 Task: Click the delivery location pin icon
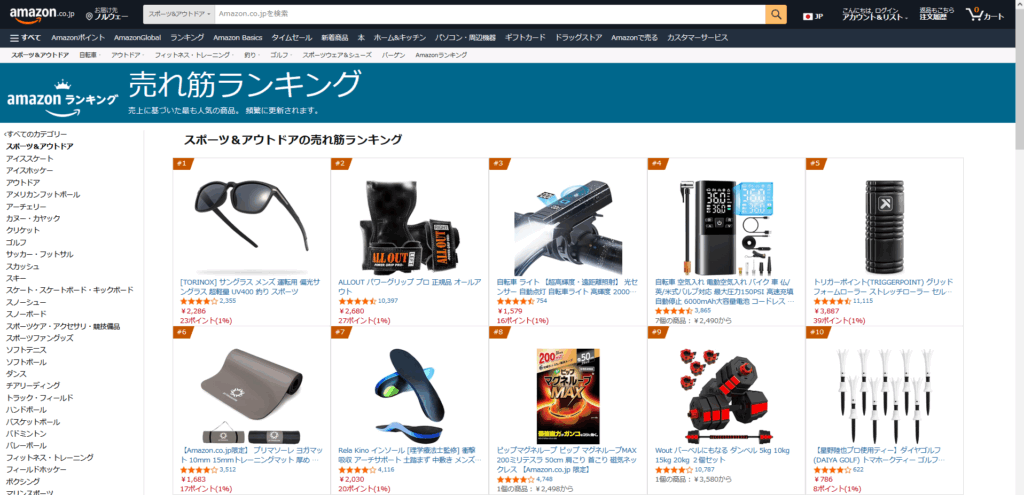pos(89,16)
